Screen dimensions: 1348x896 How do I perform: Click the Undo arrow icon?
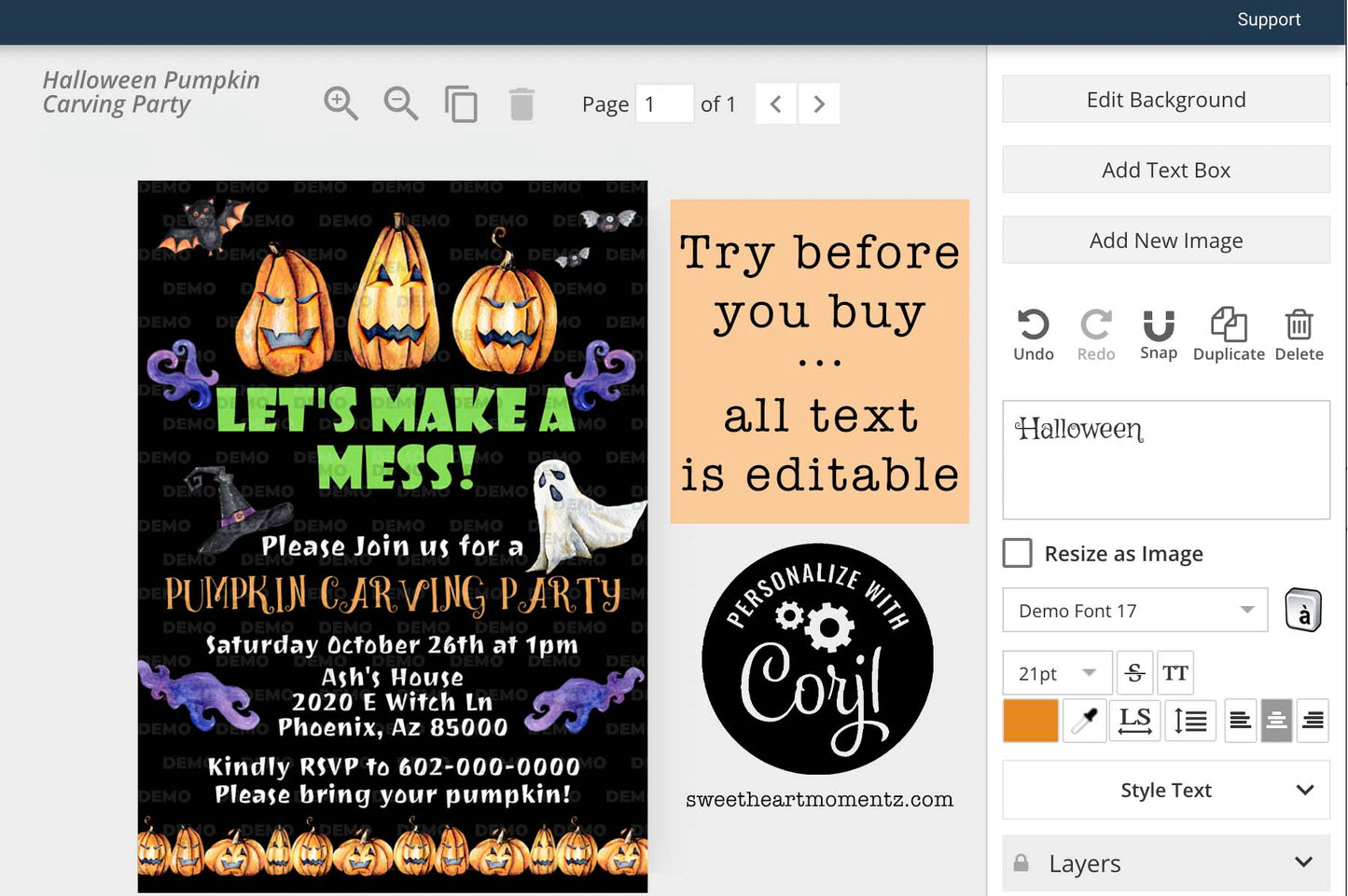pos(1033,325)
